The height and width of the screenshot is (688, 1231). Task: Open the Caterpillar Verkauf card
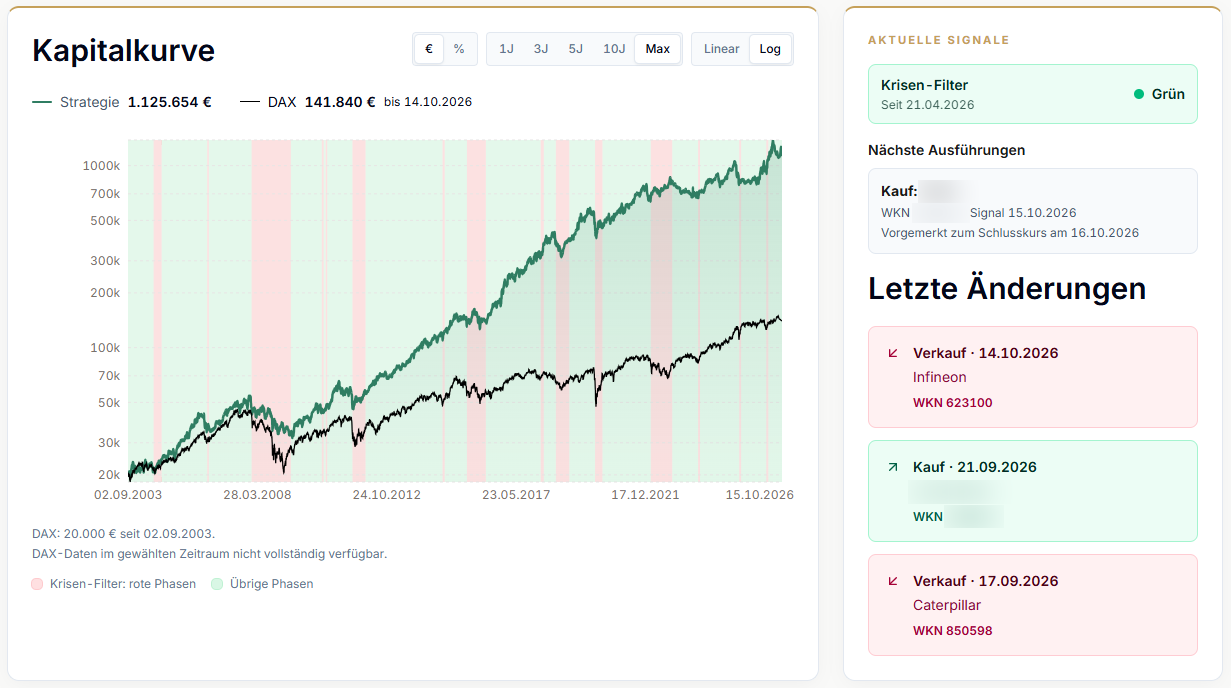1033,605
